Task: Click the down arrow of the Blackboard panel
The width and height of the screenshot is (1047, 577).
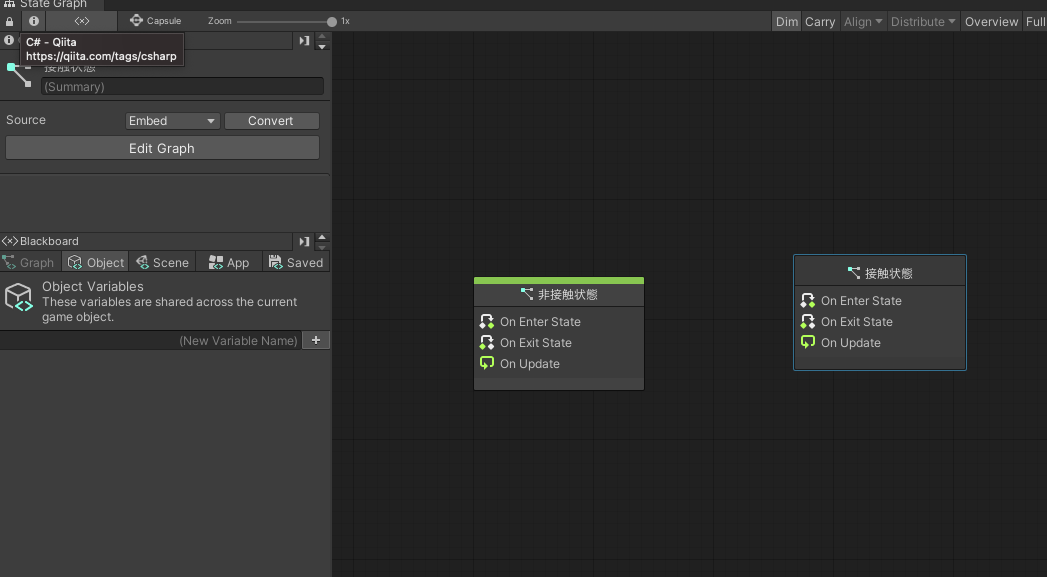Action: (x=322, y=246)
